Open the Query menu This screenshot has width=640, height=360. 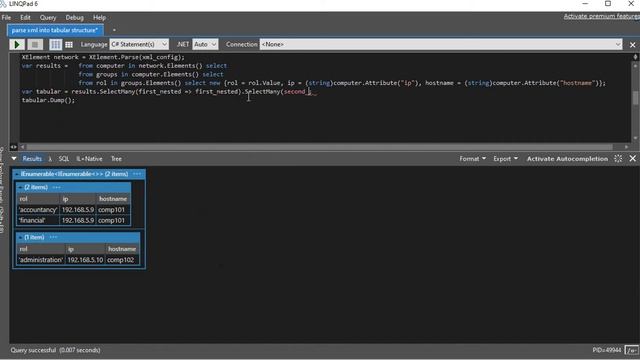tap(48, 18)
